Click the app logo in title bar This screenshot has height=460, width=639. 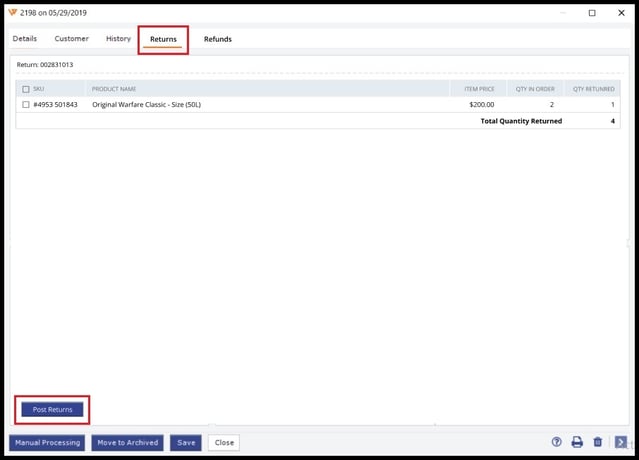(x=13, y=13)
